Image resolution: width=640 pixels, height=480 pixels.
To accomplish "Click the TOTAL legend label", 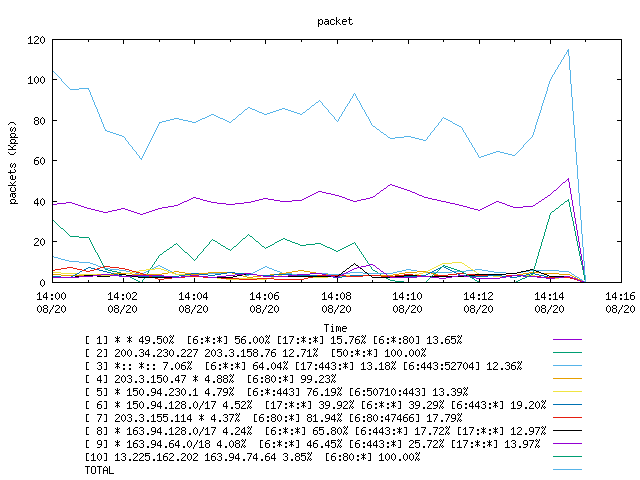I will pos(99,470).
